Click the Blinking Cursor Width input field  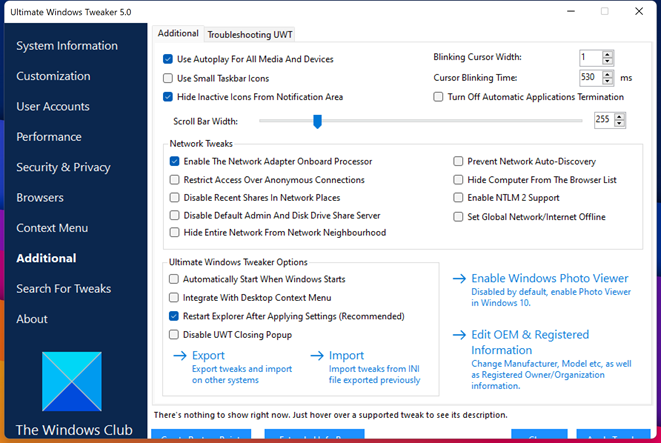(591, 58)
